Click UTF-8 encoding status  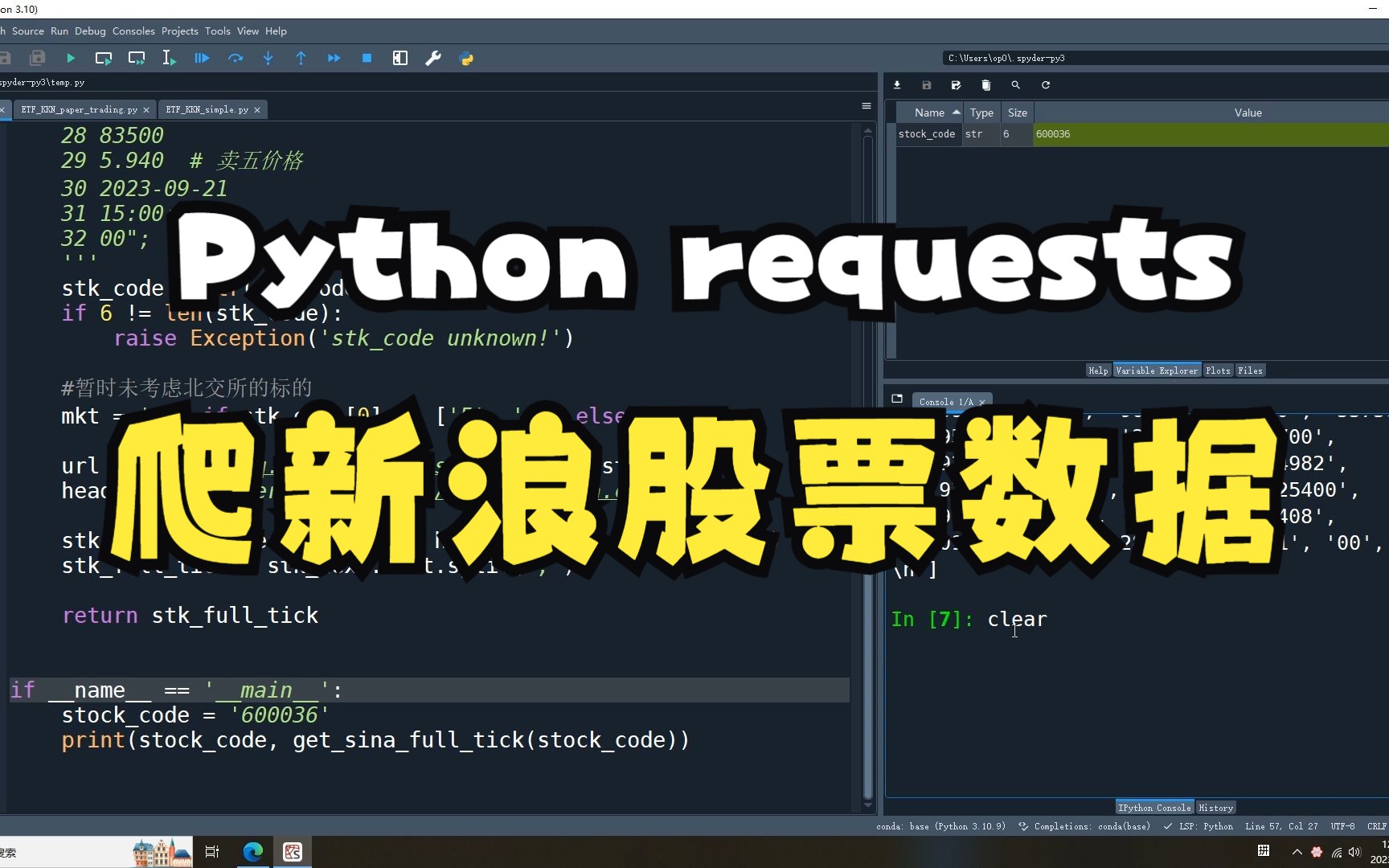point(1342,826)
